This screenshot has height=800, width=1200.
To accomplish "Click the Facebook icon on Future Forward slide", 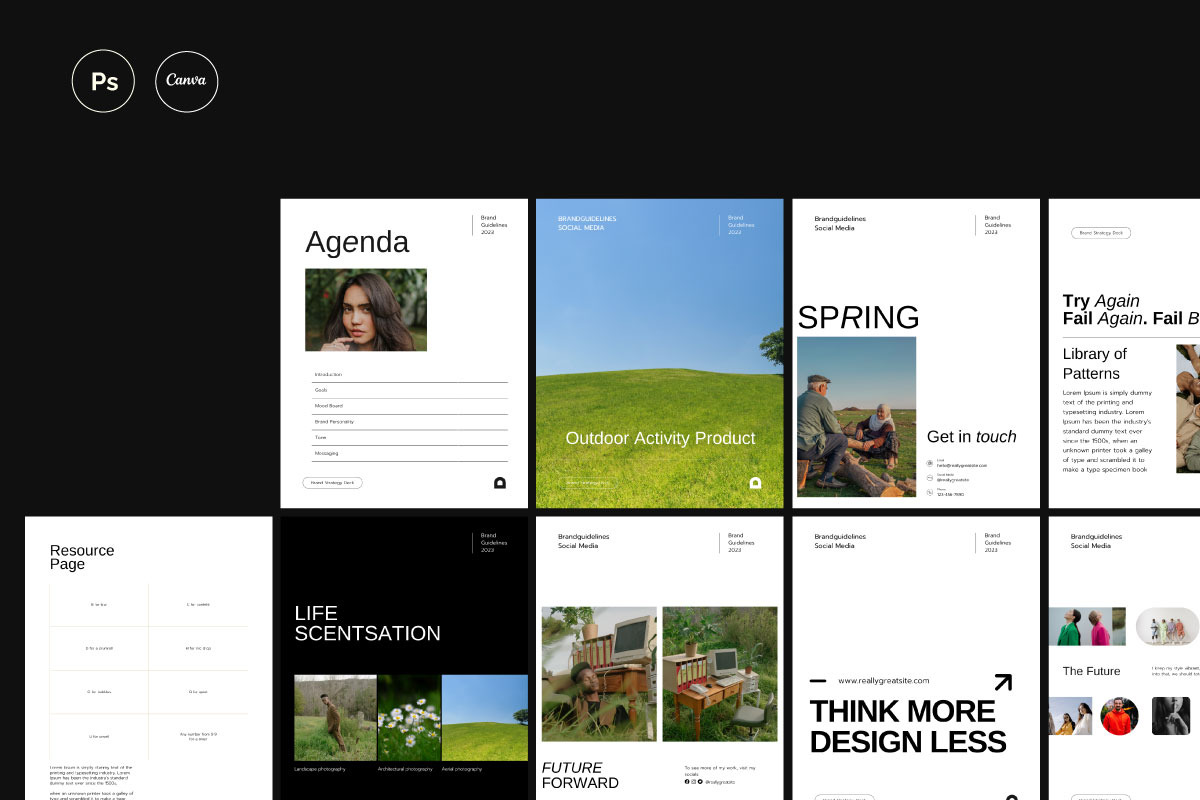I will pos(687,781).
